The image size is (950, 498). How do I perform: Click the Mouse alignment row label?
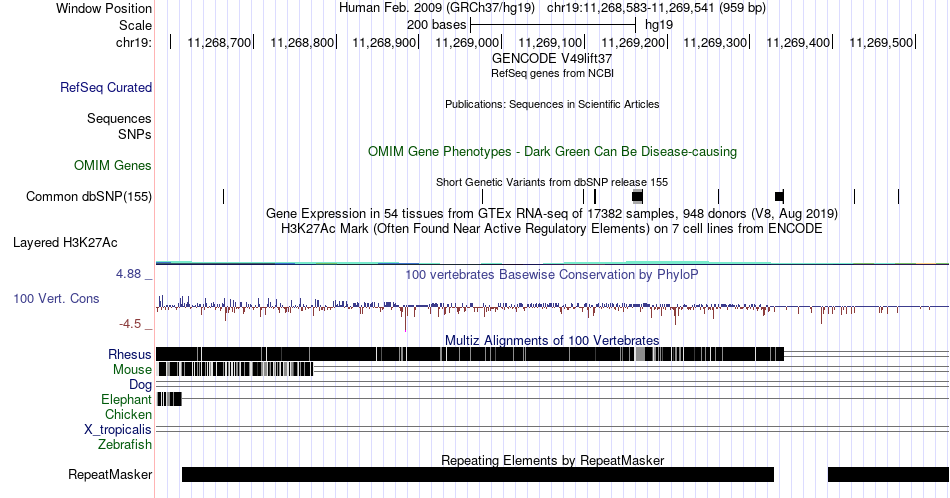pos(132,370)
